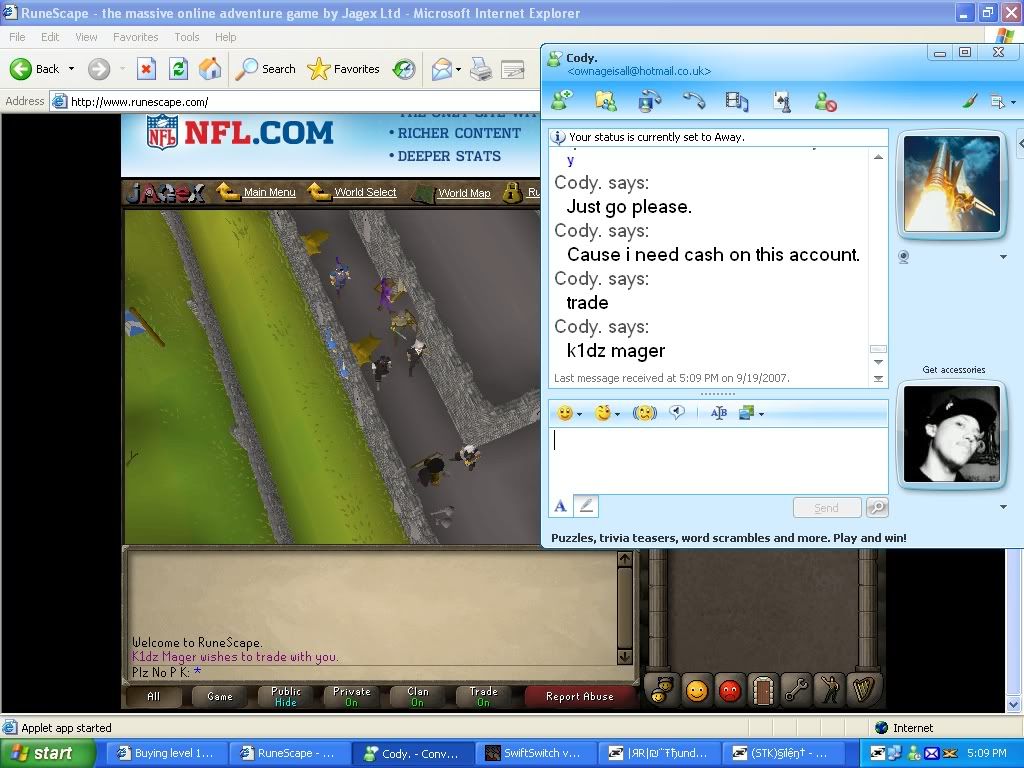Open IE Favorites star button
Screen dimensions: 1024x768
click(x=344, y=69)
